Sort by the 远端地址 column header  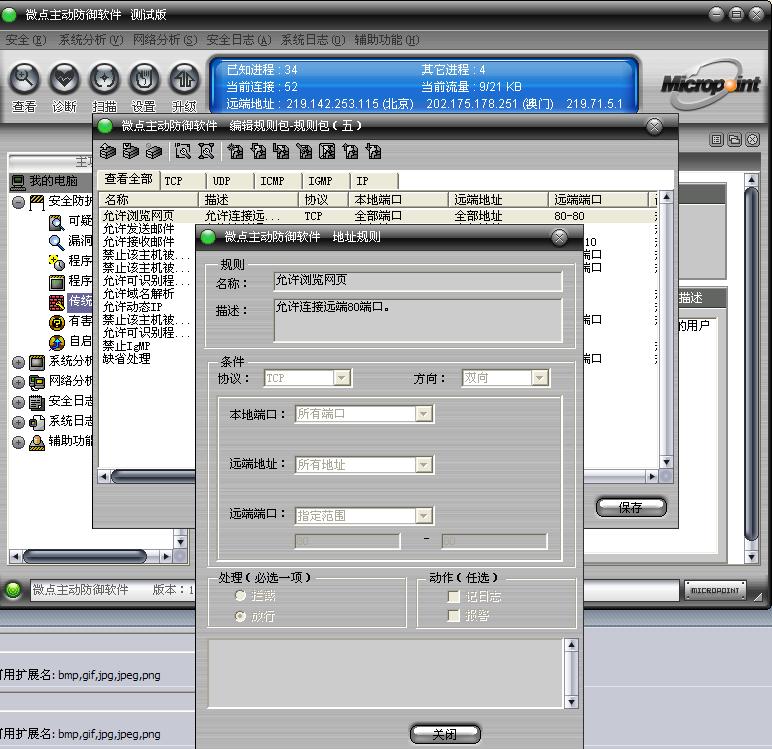[498, 199]
